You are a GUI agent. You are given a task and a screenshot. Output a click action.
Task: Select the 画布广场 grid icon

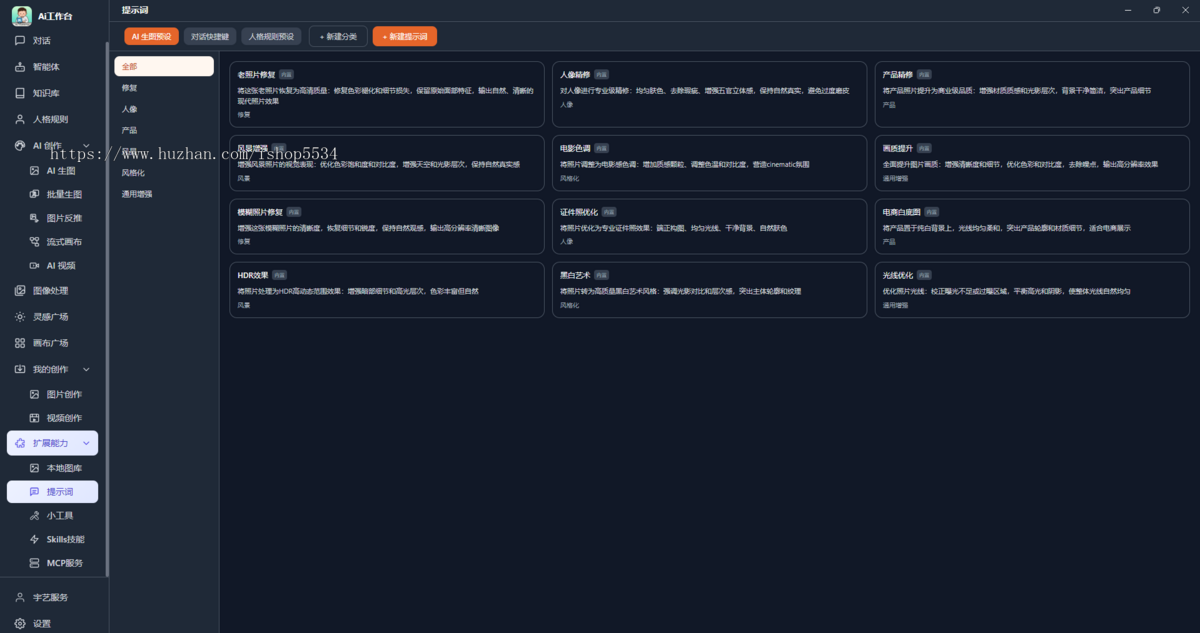(x=20, y=343)
